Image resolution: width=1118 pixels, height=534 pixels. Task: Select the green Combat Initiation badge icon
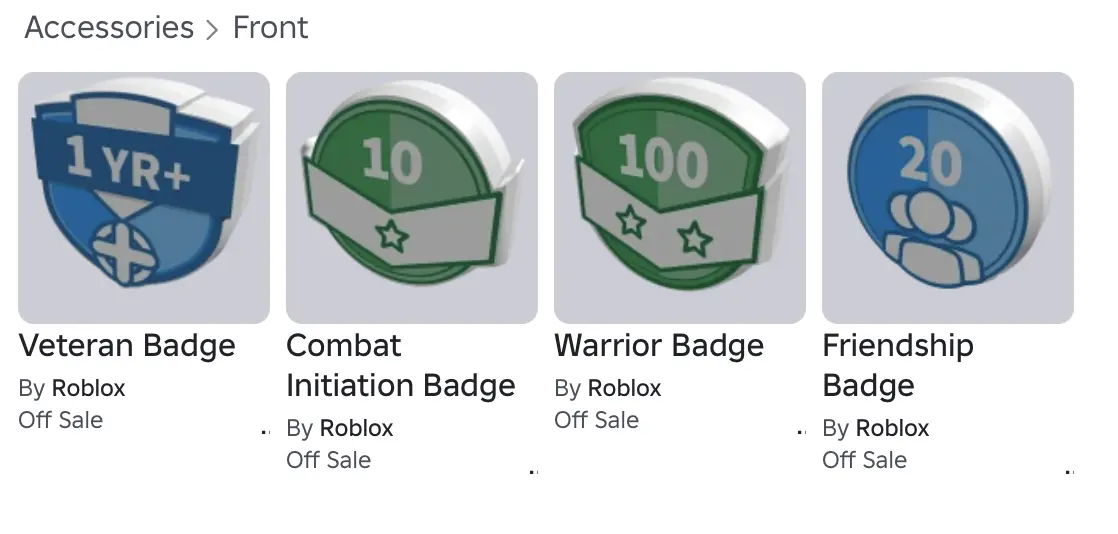(x=412, y=198)
